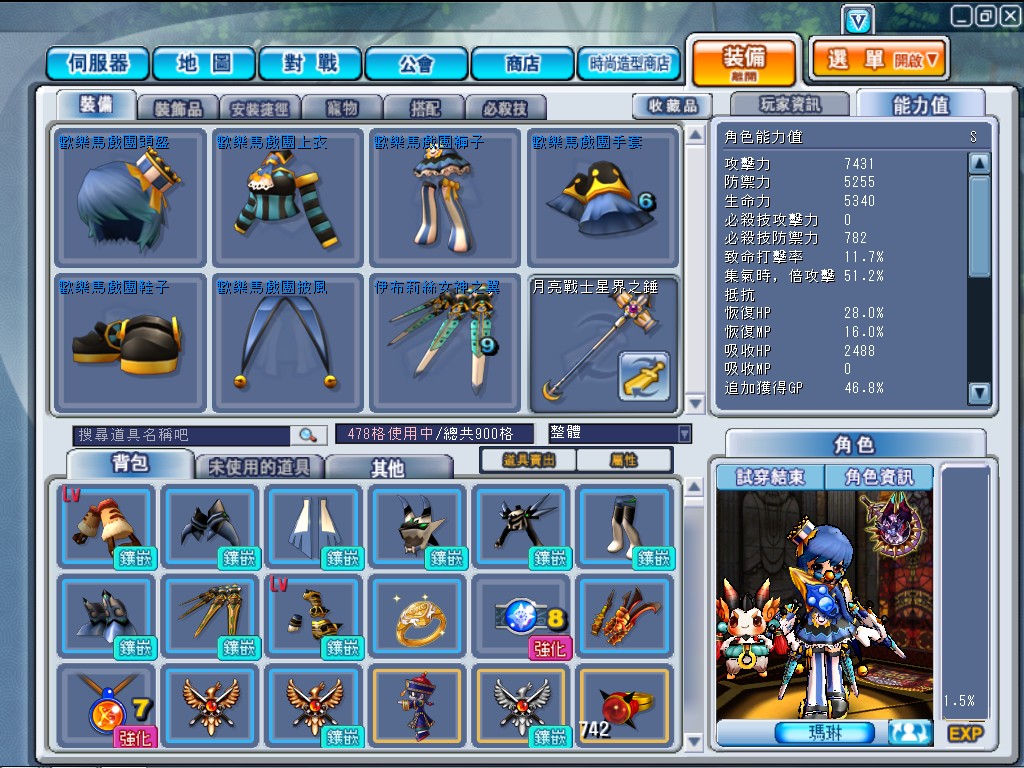Click the friends icon beside 瑪琳

point(910,732)
